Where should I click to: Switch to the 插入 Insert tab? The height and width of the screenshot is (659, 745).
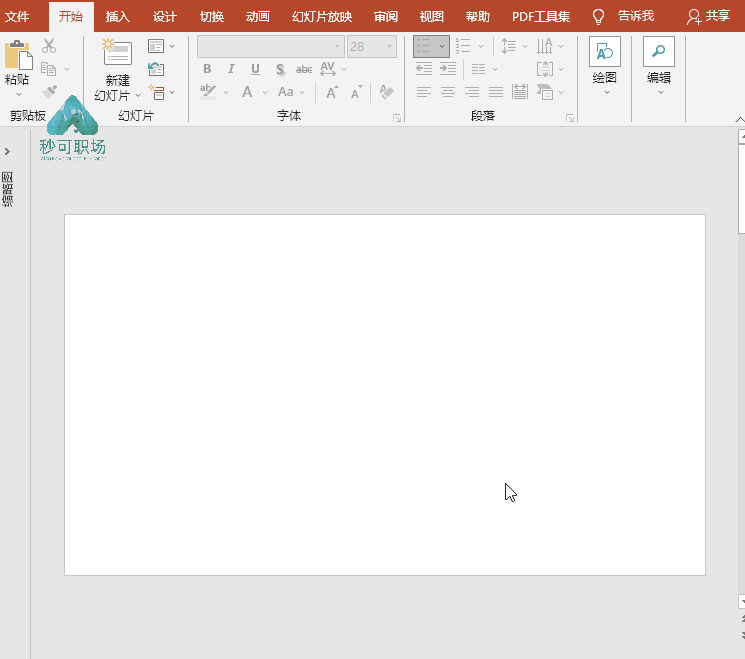(x=117, y=17)
